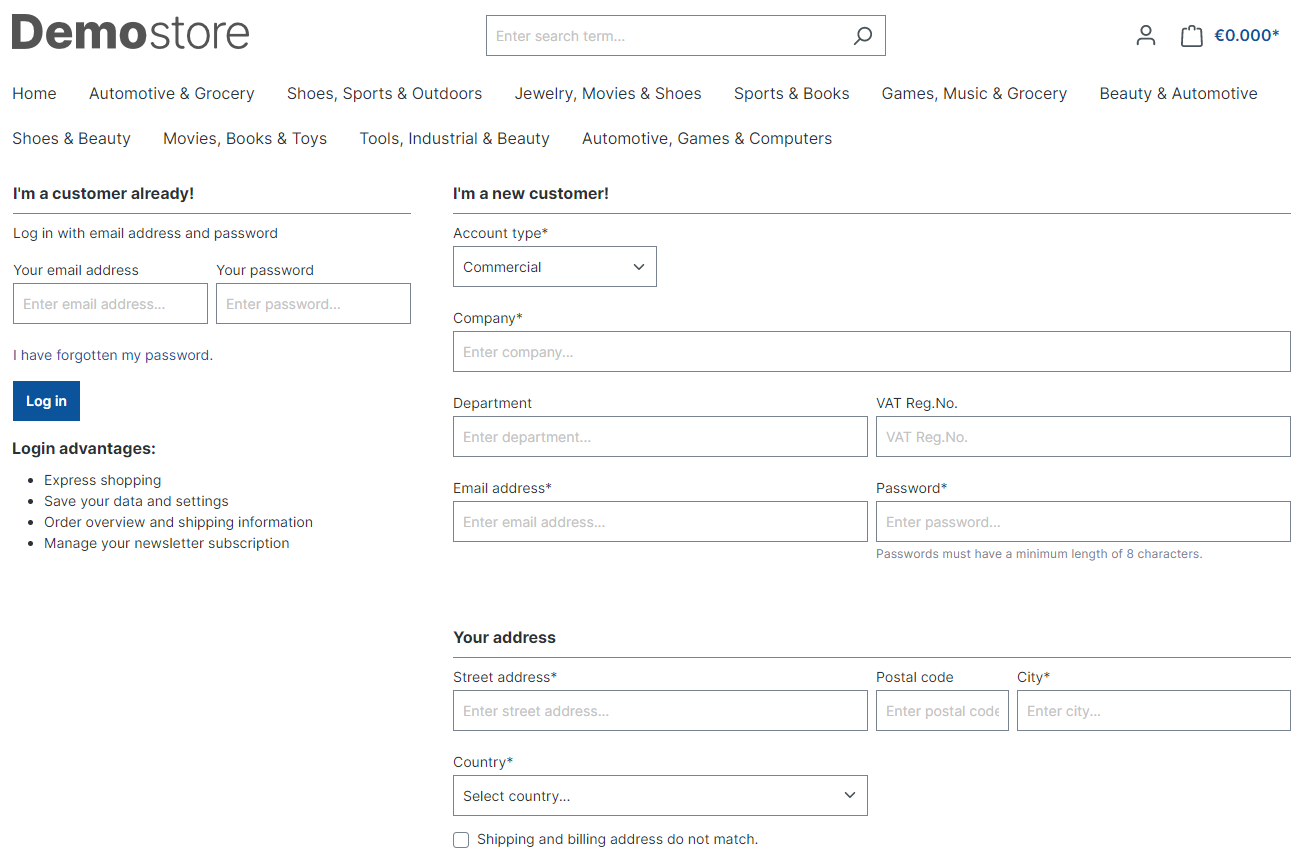Check 'Shipping and billing address do not match'
1300x865 pixels.
tap(461, 840)
